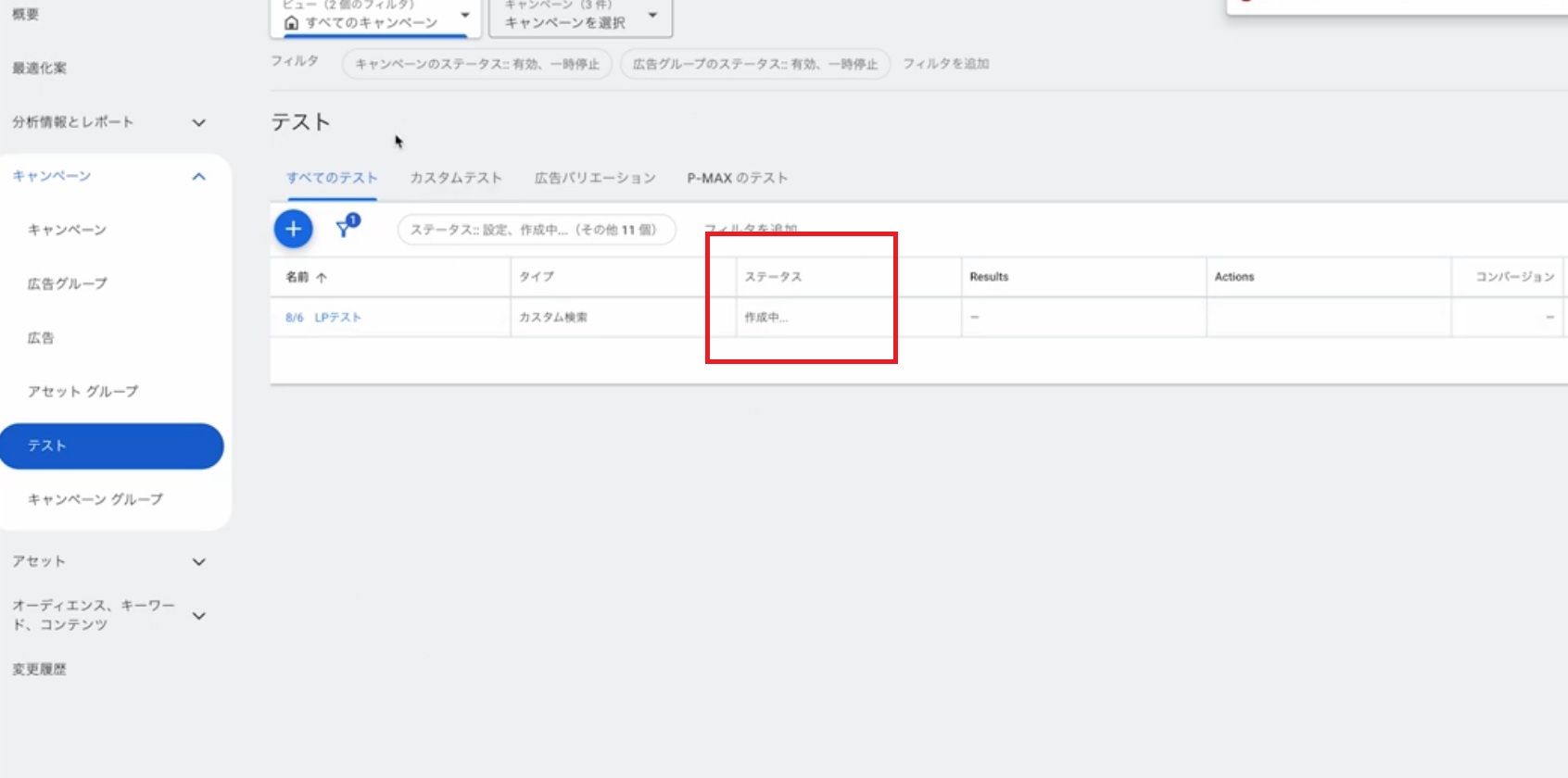The width and height of the screenshot is (1568, 778).
Task: Click the sort arrow next to 名前
Action: click(322, 277)
